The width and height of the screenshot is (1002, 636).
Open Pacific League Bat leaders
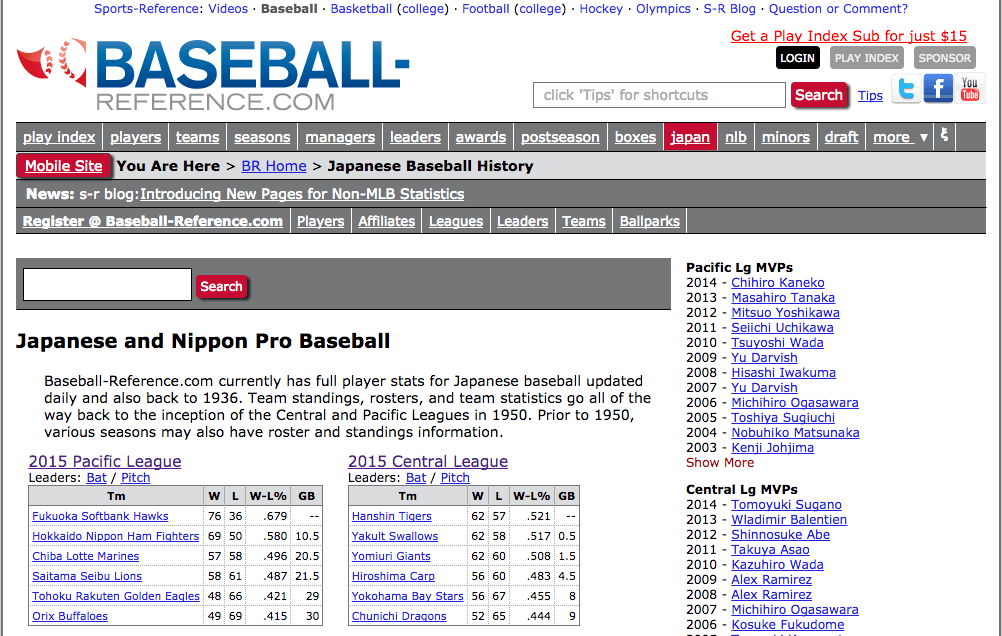pyautogui.click(x=96, y=477)
